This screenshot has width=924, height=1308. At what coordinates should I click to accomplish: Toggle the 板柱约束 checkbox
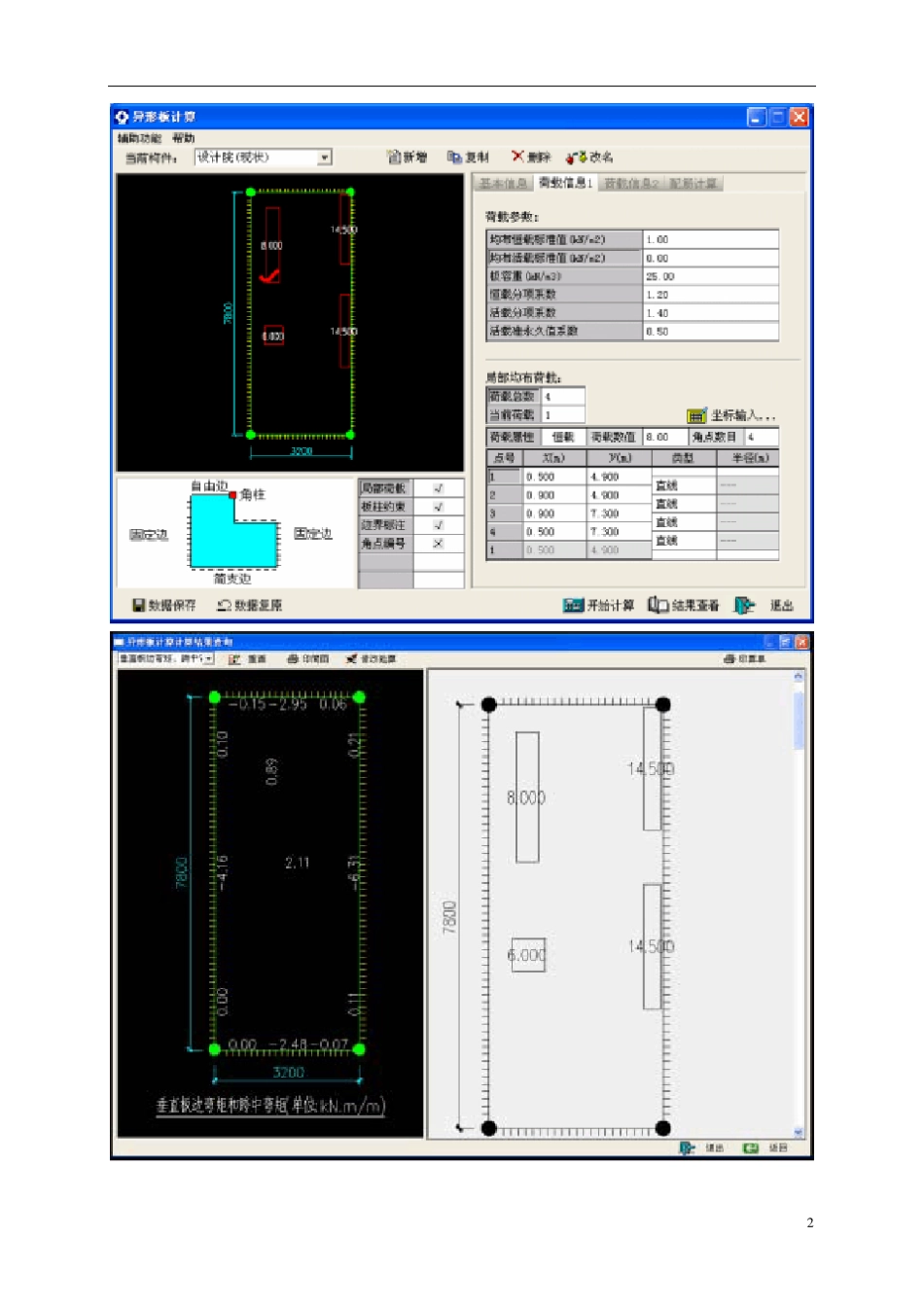tap(438, 507)
